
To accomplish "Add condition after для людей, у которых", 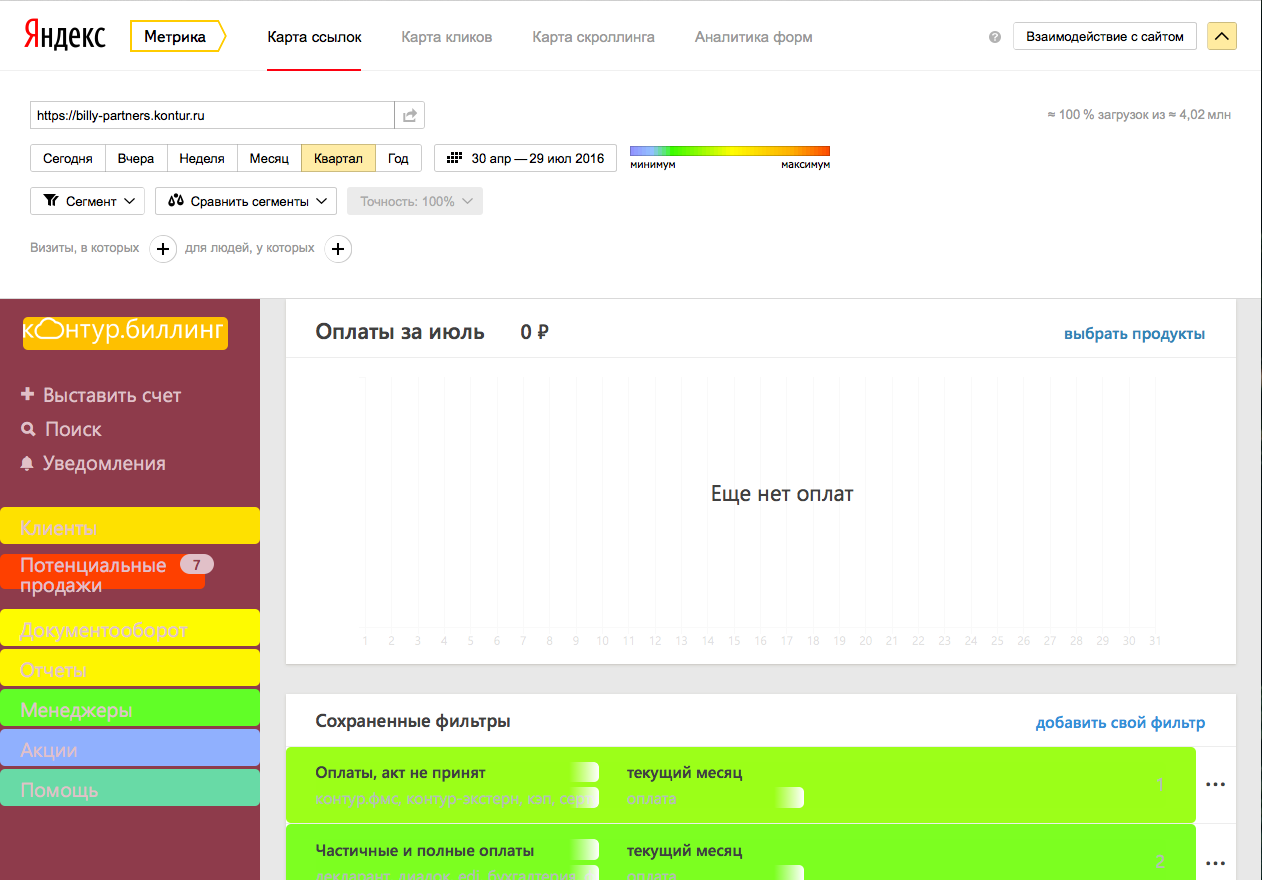I will (x=338, y=249).
